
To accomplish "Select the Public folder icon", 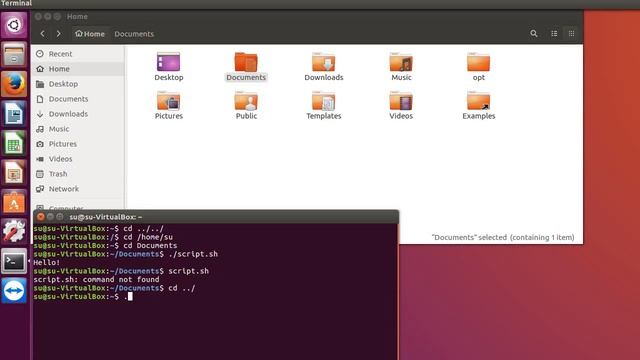I will click(246, 101).
